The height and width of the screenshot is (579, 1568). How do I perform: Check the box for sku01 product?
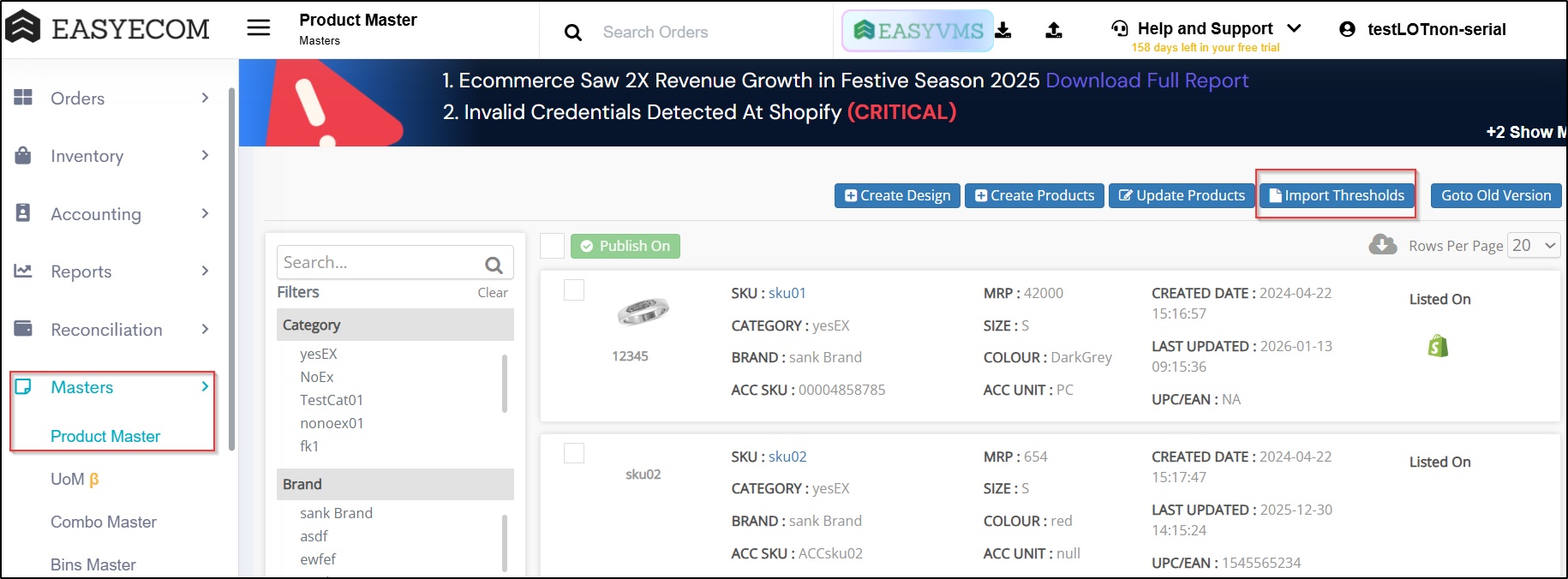[x=574, y=290]
